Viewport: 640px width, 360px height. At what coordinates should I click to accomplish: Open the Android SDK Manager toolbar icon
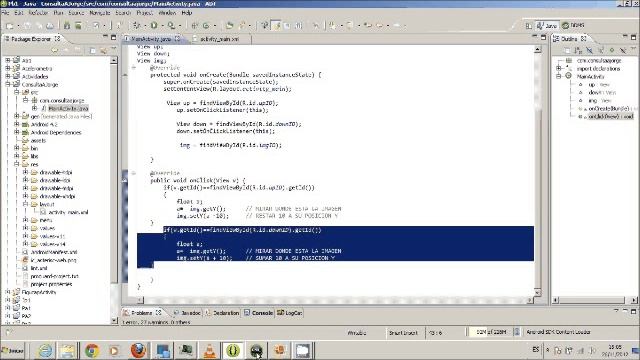(67, 26)
